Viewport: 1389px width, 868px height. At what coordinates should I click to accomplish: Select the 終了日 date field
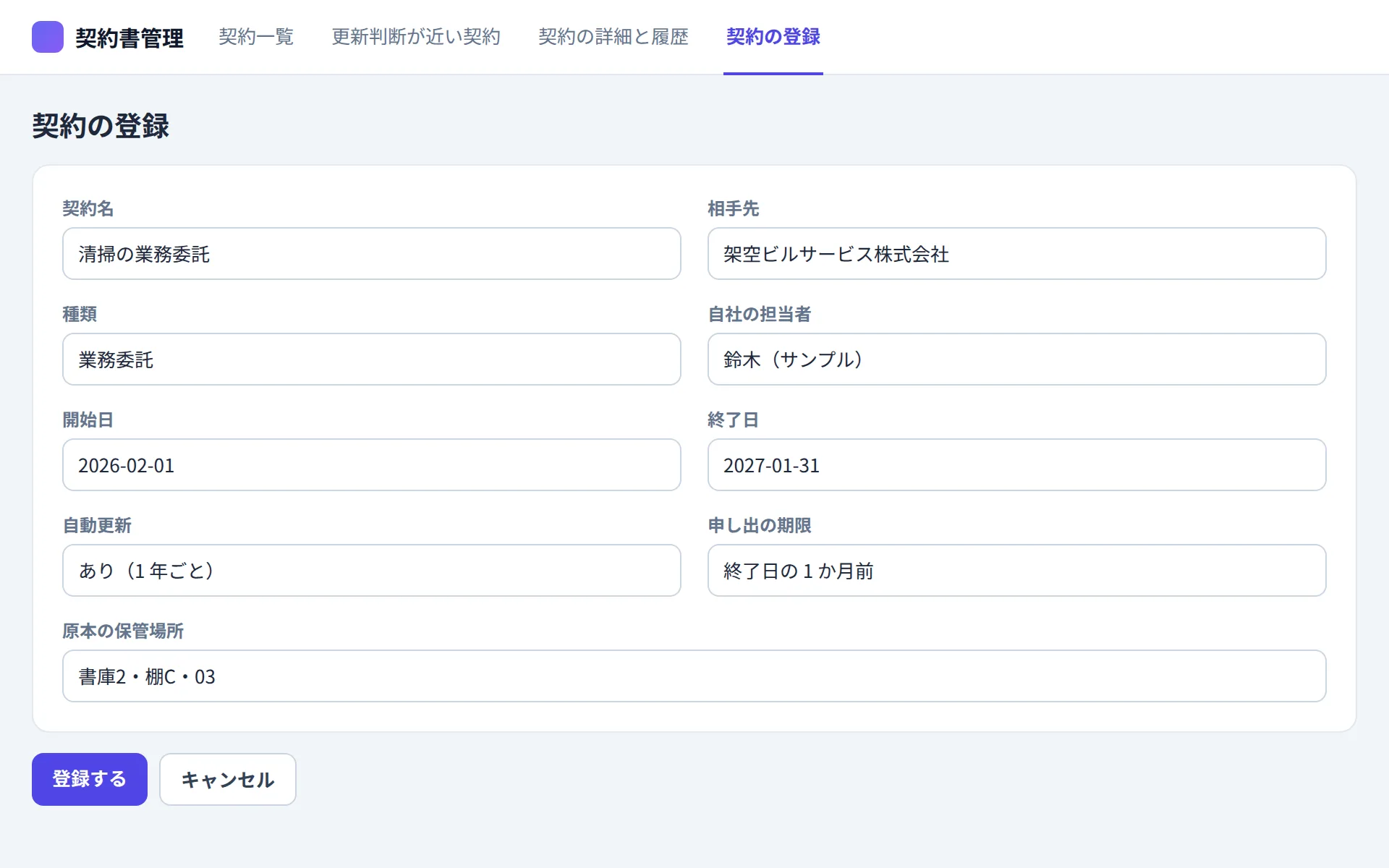1016,465
